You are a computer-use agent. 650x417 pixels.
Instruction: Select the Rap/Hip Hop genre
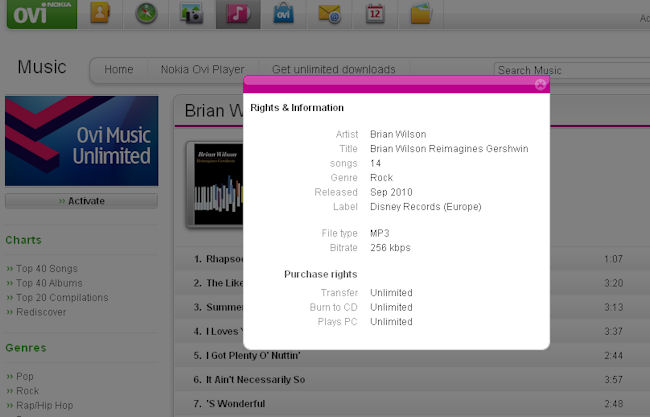point(44,405)
